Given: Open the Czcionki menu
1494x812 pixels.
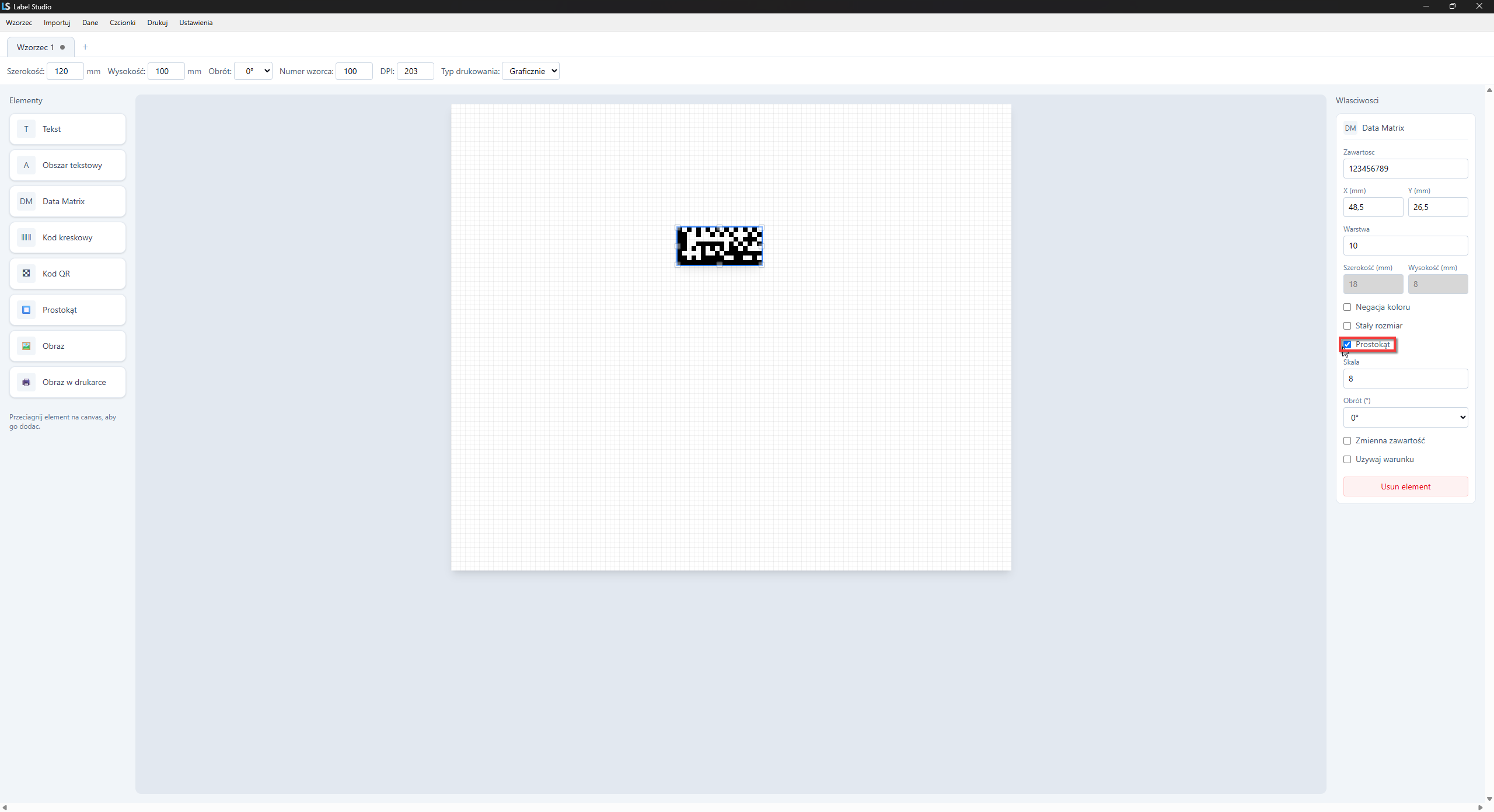Looking at the screenshot, I should tap(123, 23).
